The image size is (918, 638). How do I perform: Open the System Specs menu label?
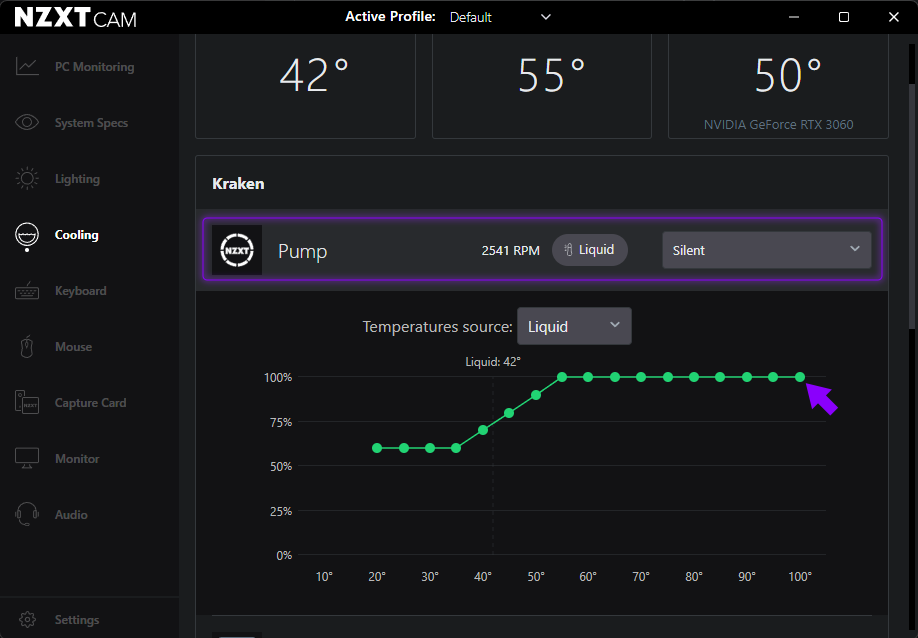(x=91, y=123)
